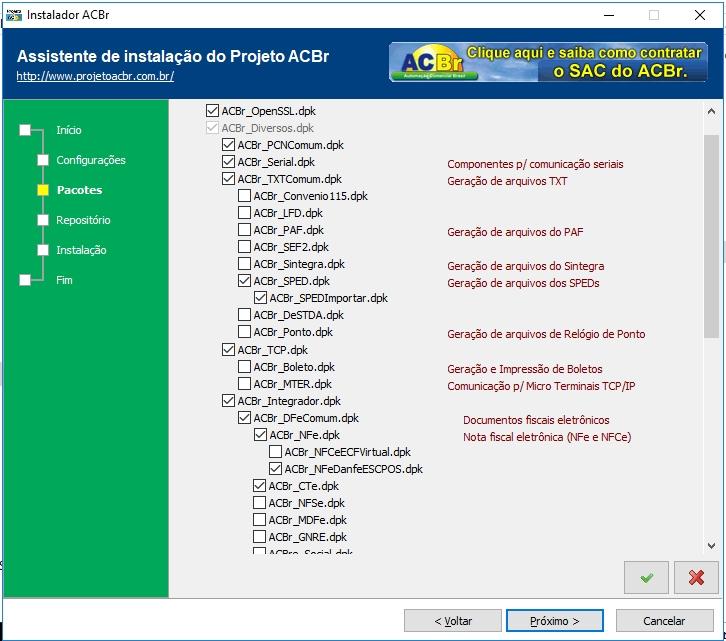Close the Instalador ACBr window
This screenshot has height=641, width=726.
coord(700,15)
